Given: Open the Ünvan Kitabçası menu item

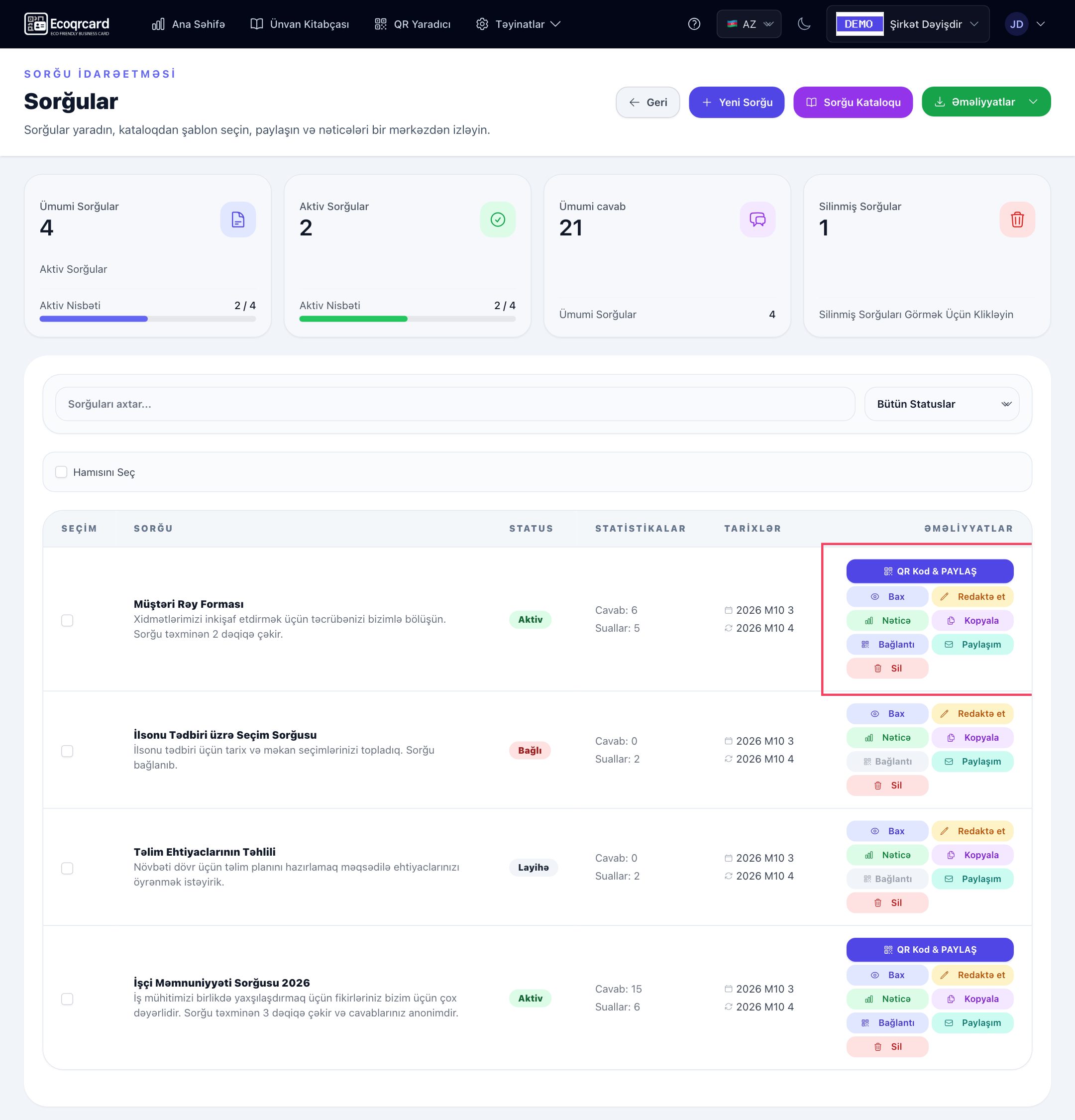Looking at the screenshot, I should pyautogui.click(x=299, y=24).
